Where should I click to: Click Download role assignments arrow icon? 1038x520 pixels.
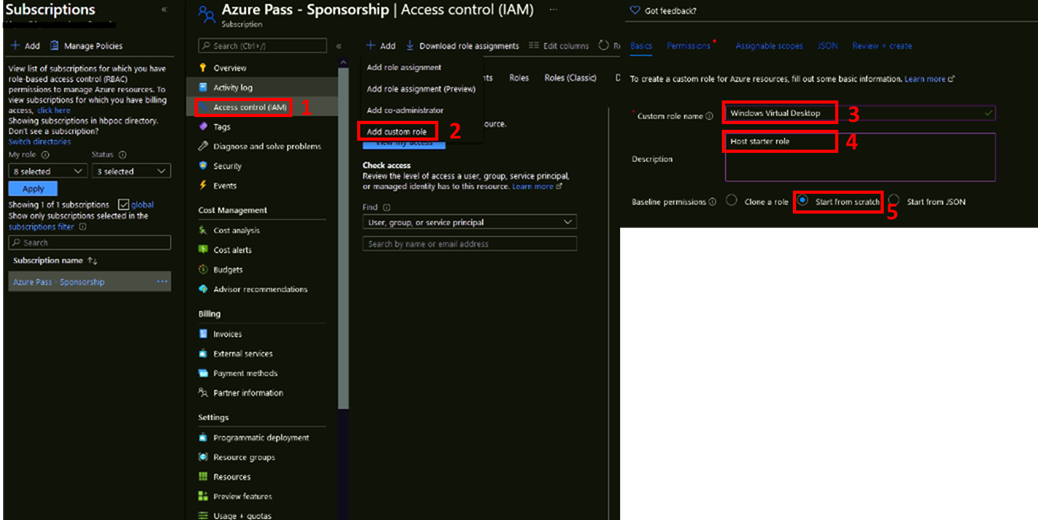(x=410, y=46)
